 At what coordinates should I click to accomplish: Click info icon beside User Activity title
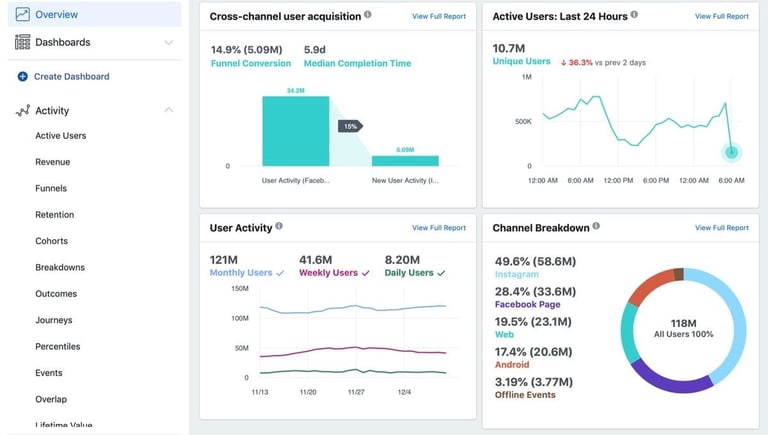279,226
